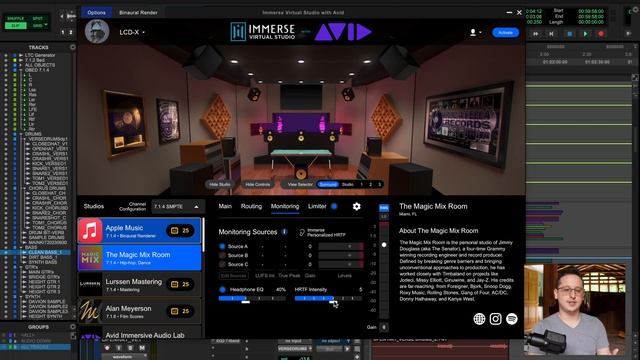
Task: Click the Hide Studio button
Action: pos(220,184)
